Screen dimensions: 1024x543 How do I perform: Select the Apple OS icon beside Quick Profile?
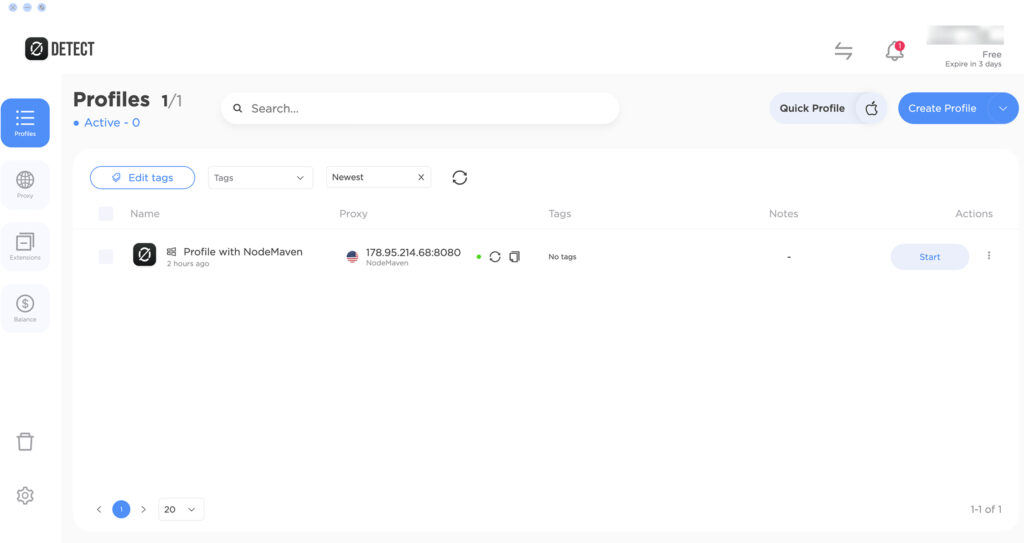point(871,108)
